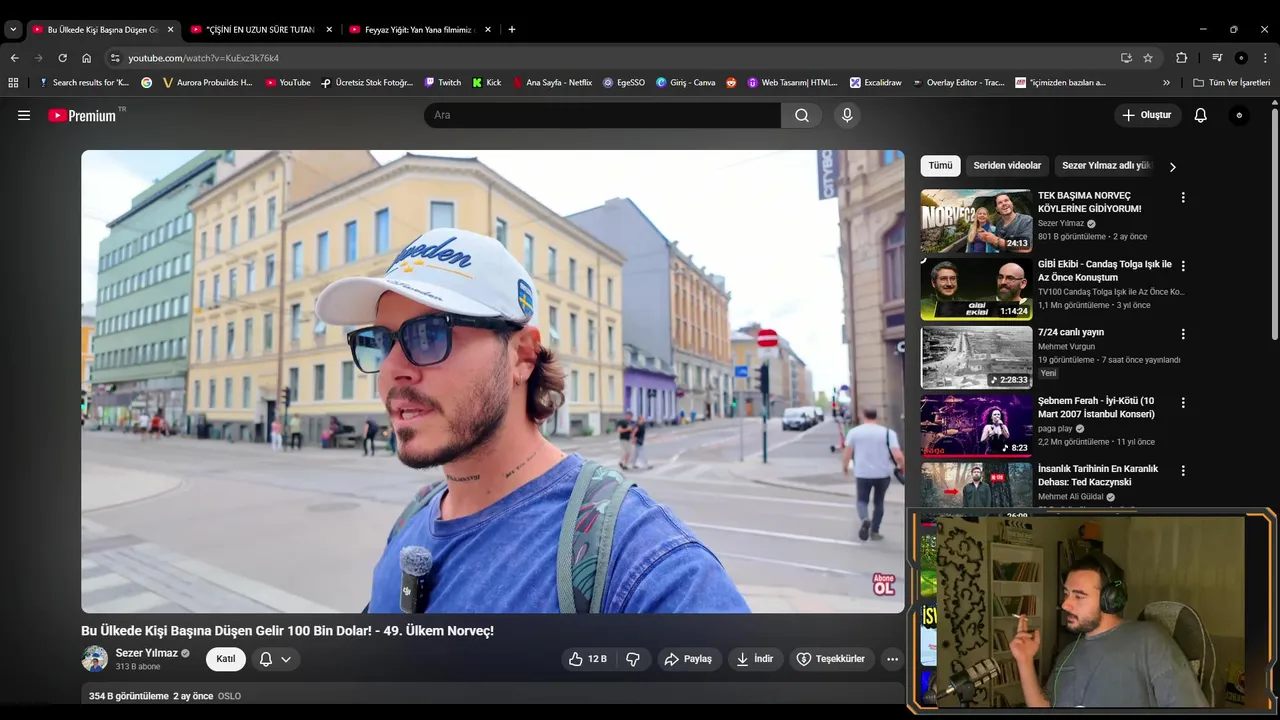Open options for GİBİ Ekibi video
Viewport: 1280px width, 720px height.
click(x=1183, y=266)
